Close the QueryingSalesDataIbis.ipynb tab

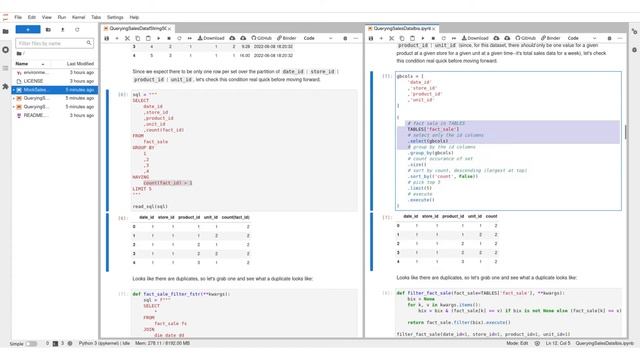click(433, 29)
